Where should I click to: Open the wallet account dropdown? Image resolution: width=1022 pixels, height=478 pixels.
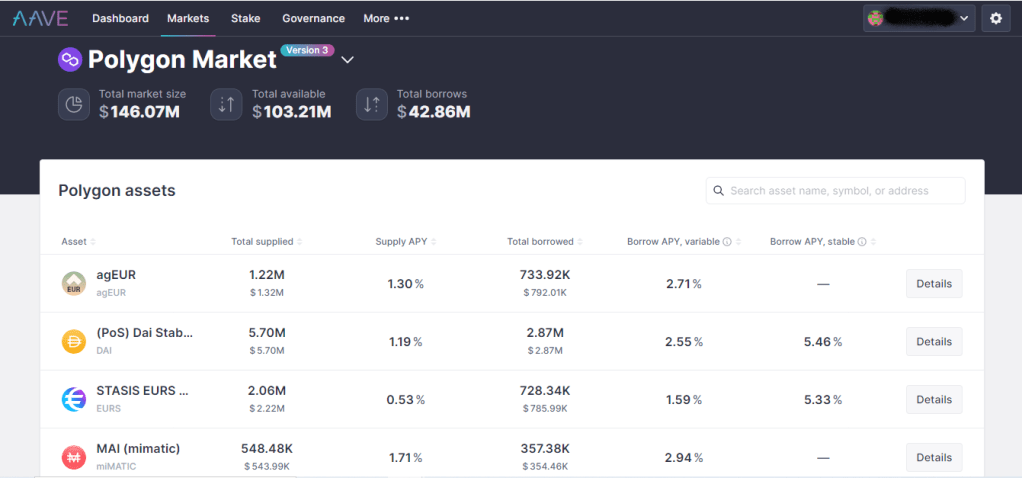(919, 18)
